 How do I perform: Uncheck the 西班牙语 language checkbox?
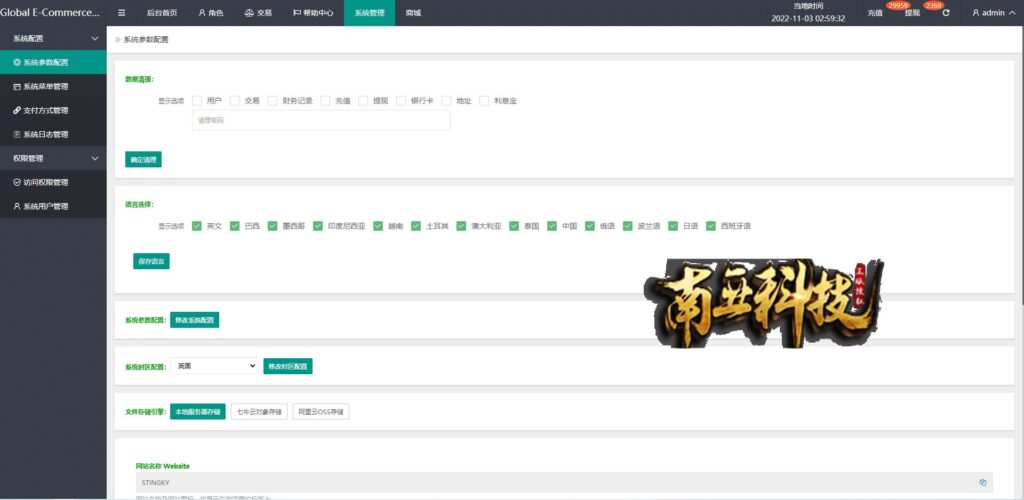711,226
